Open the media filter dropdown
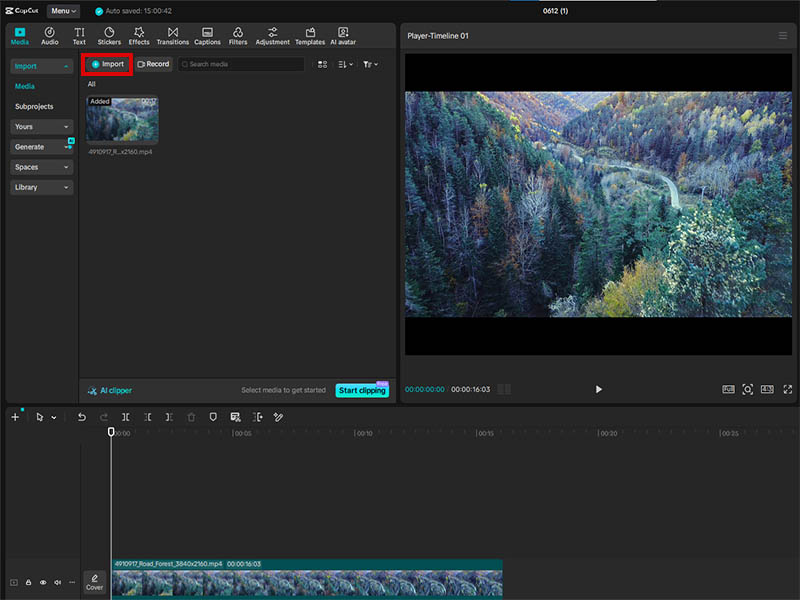 [370, 64]
